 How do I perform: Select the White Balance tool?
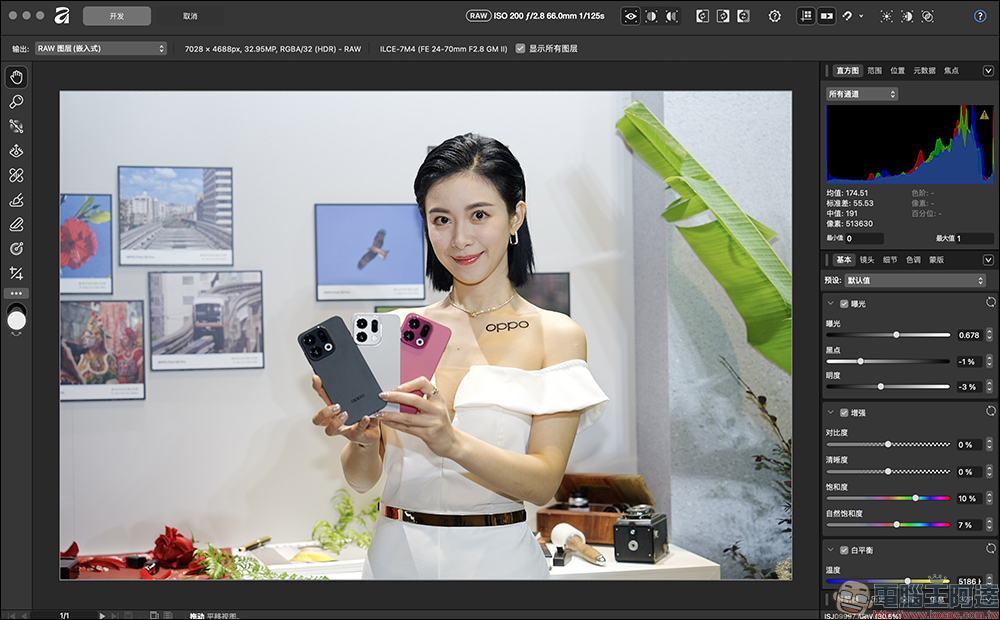coord(16,126)
